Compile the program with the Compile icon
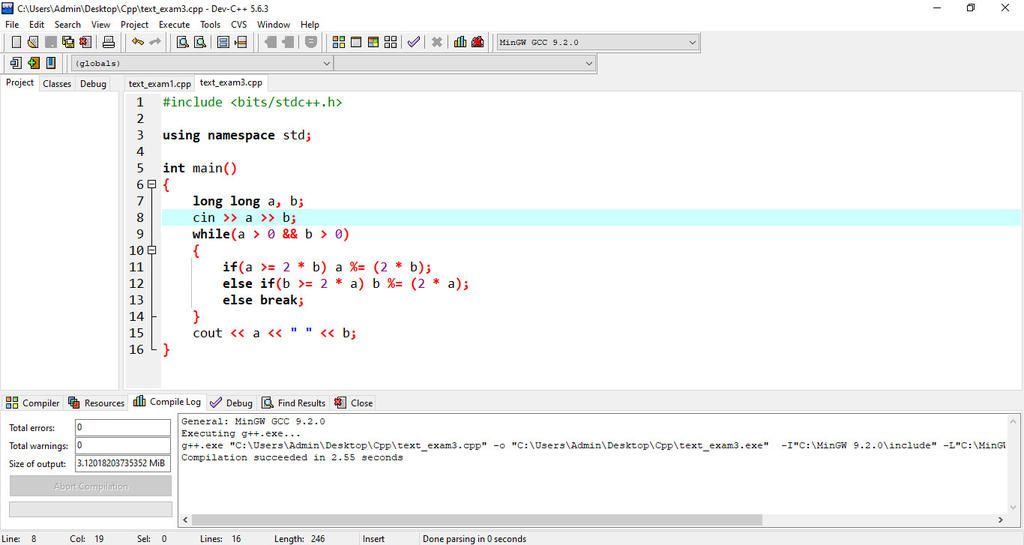 coord(339,42)
